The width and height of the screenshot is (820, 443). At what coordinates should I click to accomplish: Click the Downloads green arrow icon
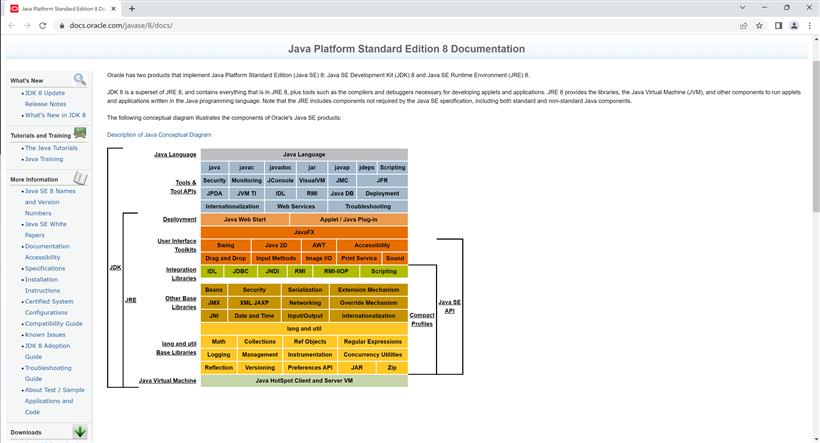[80, 431]
